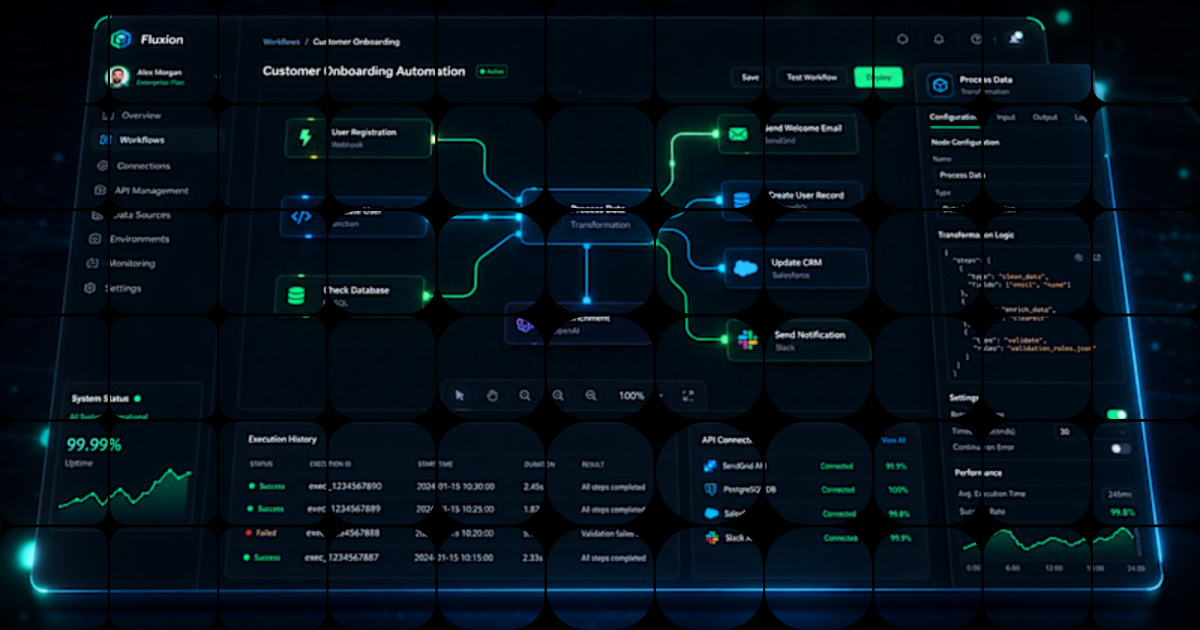Copy the Transformation Logic code
1200x630 pixels.
point(1079,257)
